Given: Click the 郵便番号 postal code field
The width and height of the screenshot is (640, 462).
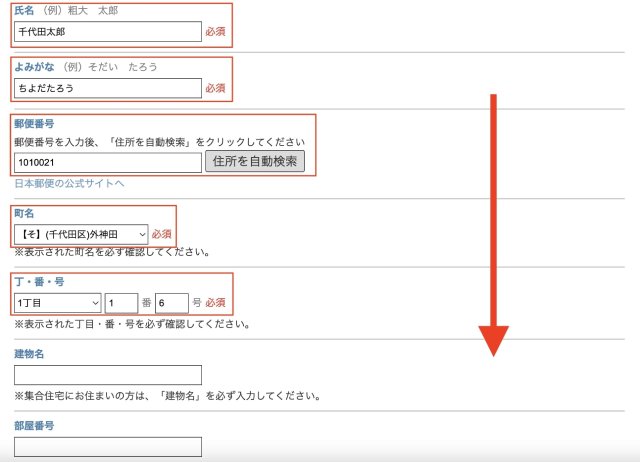Looking at the screenshot, I should (108, 162).
